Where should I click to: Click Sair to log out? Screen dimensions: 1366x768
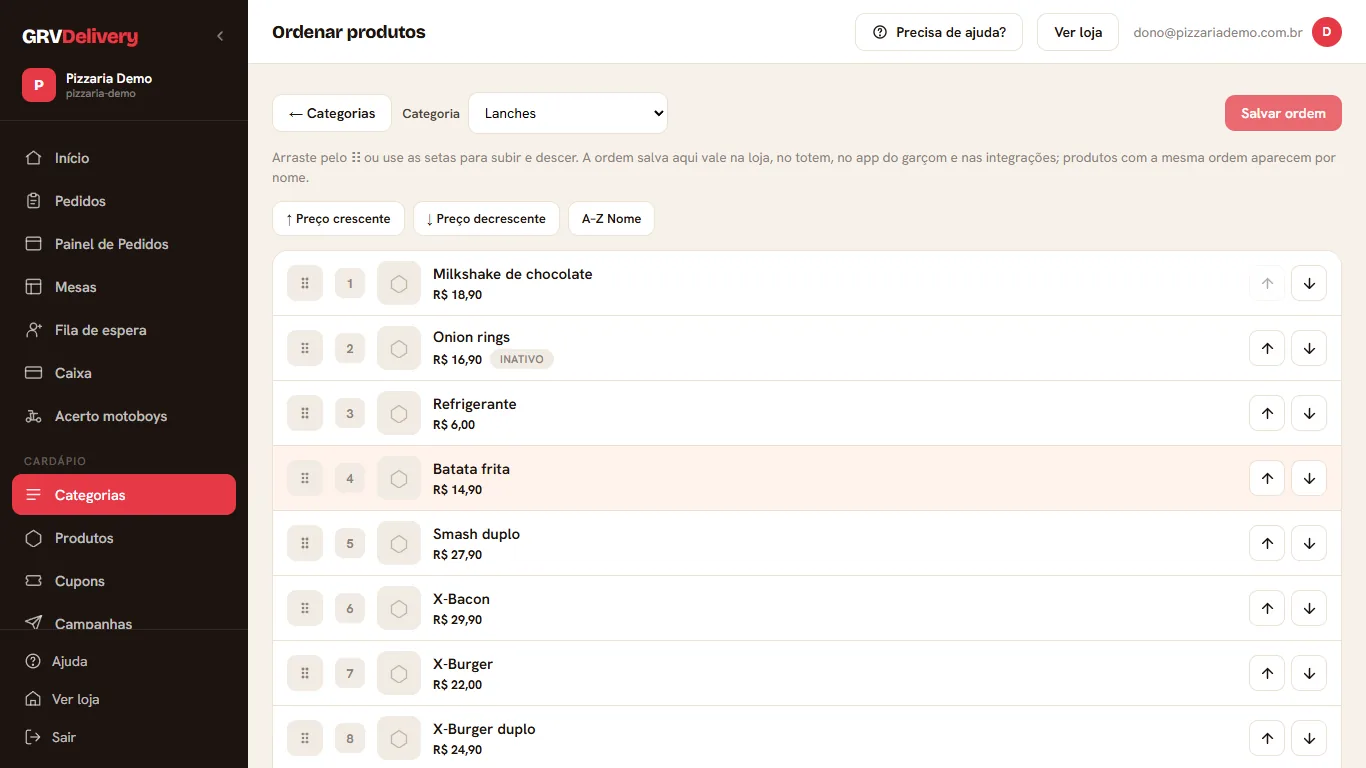point(124,737)
